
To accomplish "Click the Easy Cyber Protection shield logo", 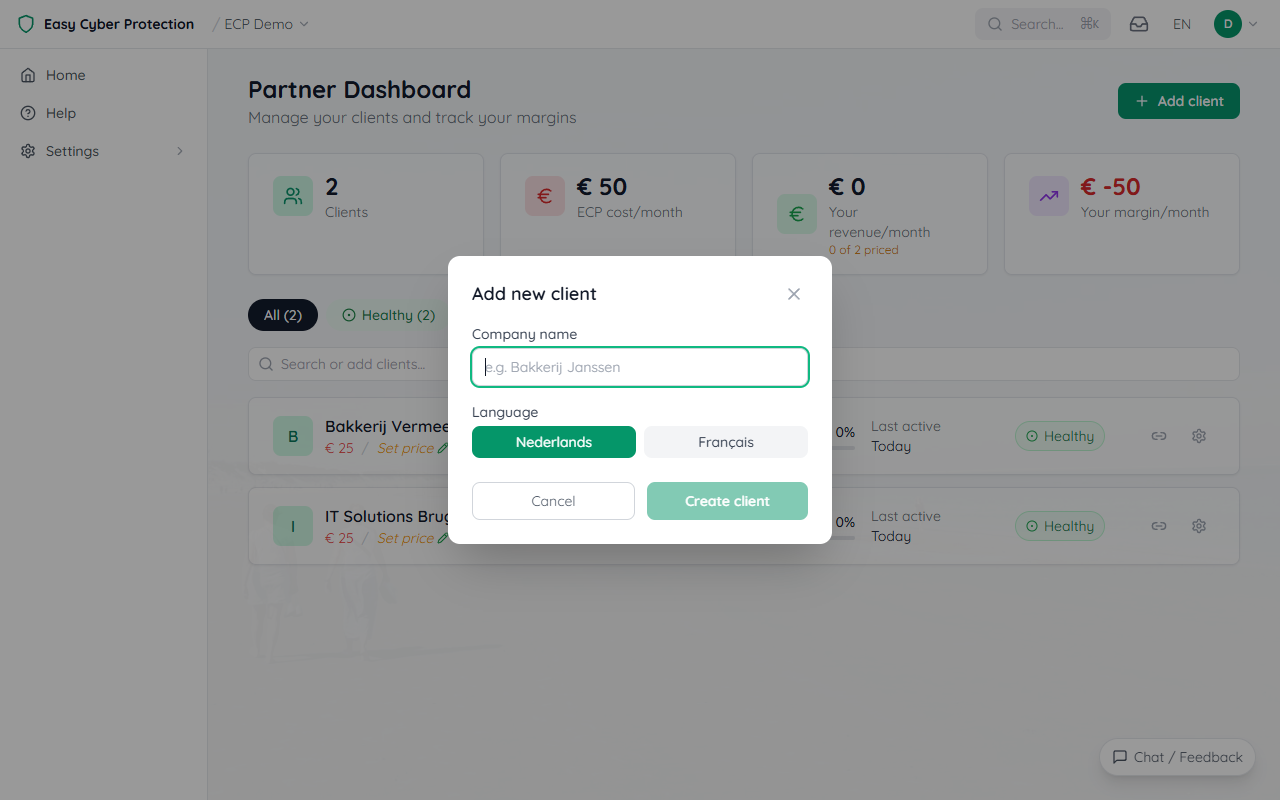I will coord(24,23).
